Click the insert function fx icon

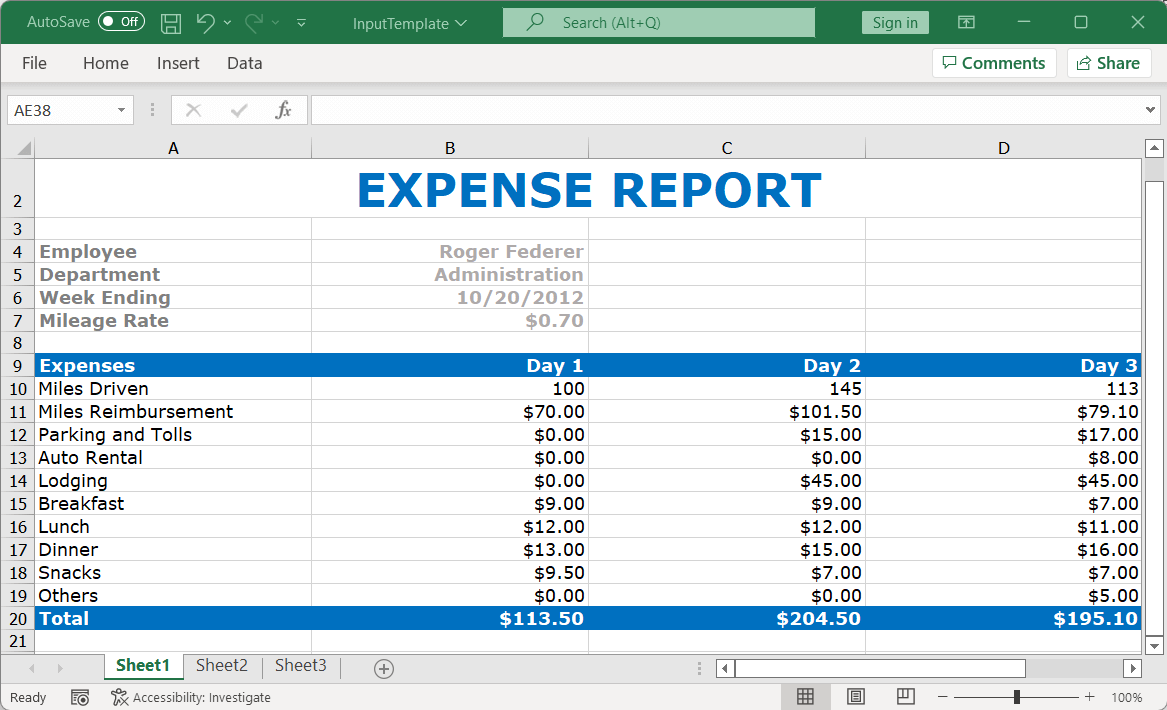coord(284,110)
